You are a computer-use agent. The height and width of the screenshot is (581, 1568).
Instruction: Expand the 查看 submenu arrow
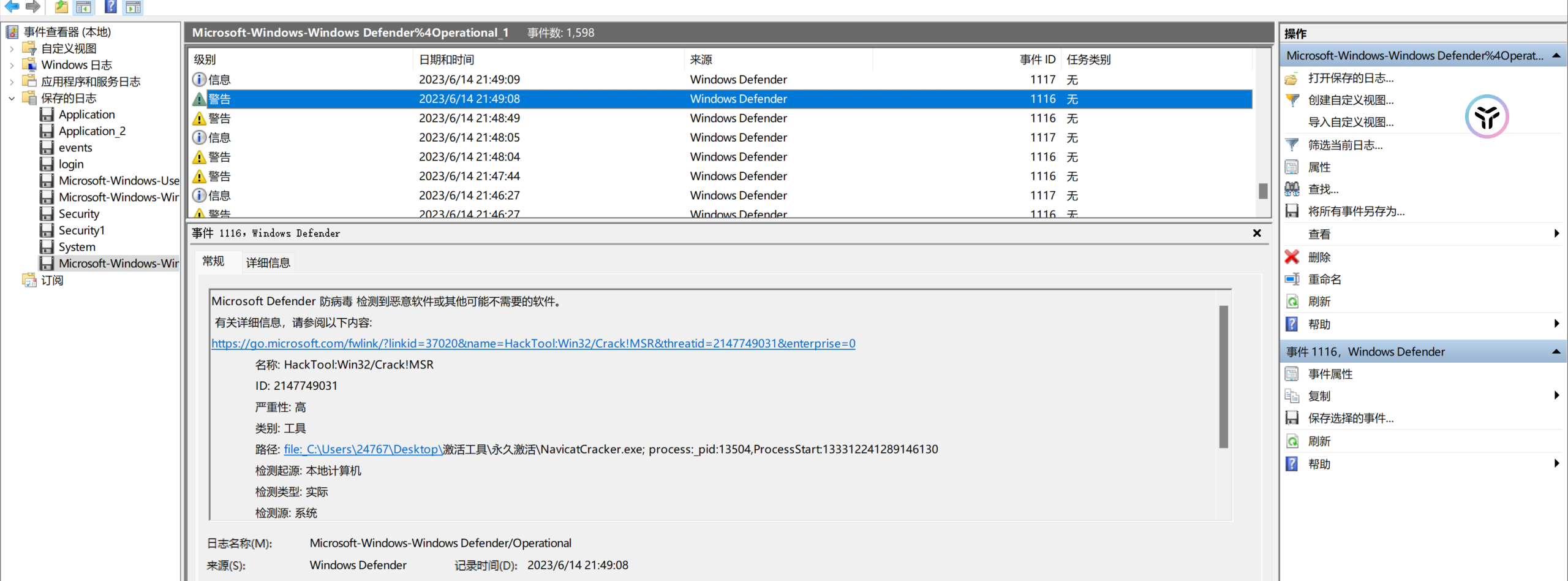(1556, 234)
